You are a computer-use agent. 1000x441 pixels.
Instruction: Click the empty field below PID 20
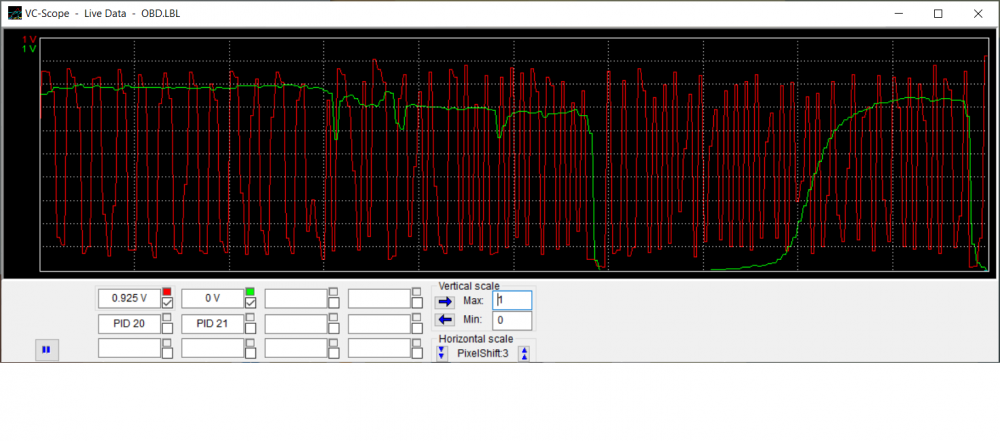[x=129, y=348]
